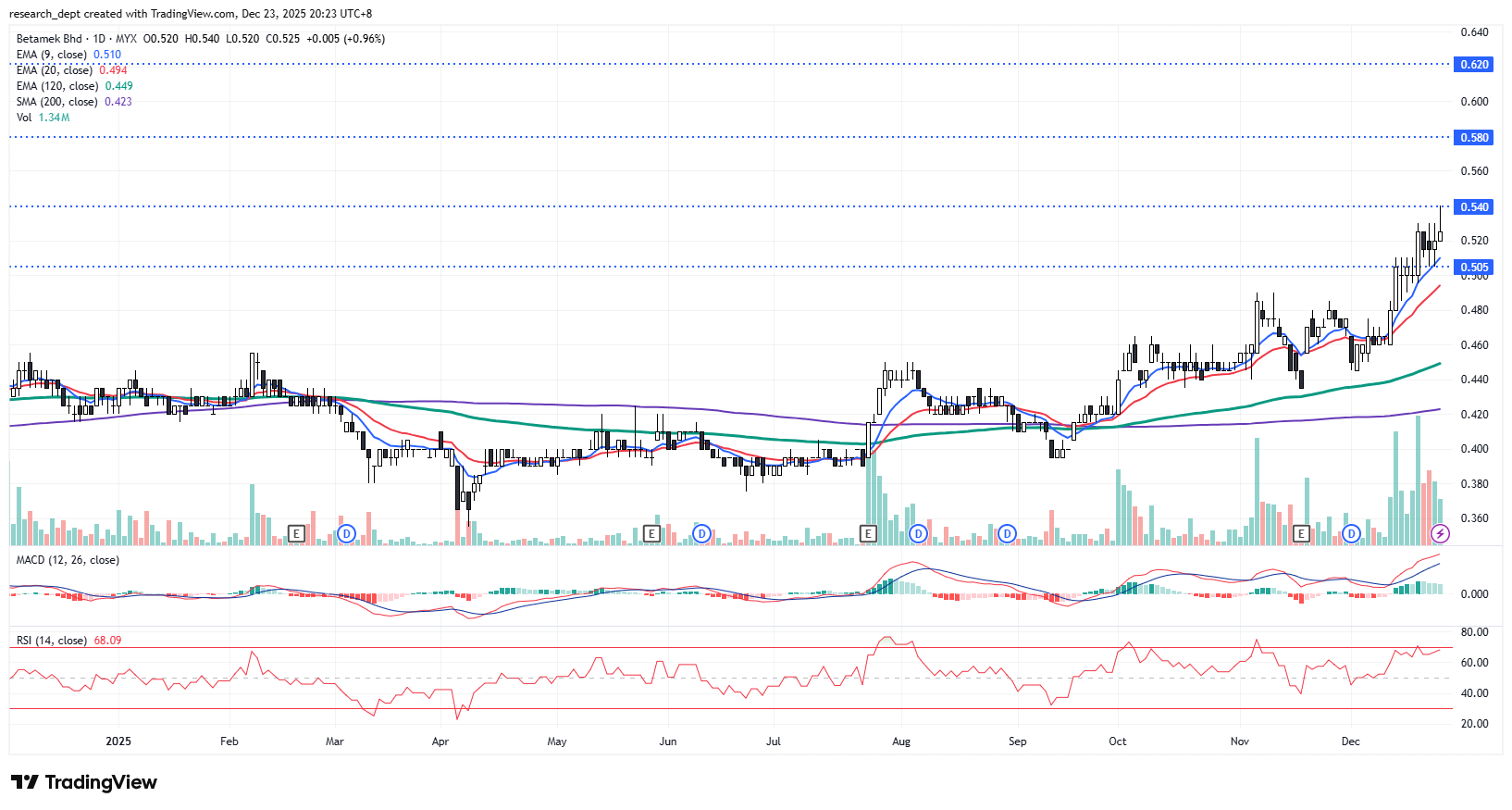The height and width of the screenshot is (810, 1512).
Task: Click the Vol 1.34M volume legend
Action: (43, 118)
